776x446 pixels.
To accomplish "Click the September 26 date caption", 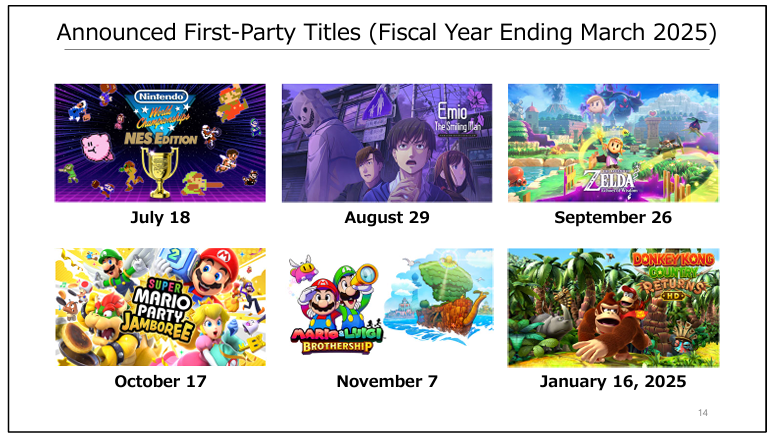I will 613,217.
